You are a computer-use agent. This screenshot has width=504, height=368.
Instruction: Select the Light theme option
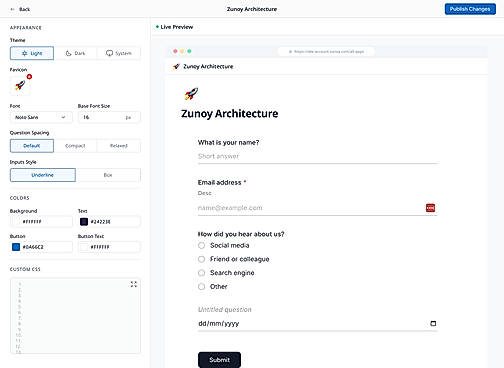(x=32, y=53)
